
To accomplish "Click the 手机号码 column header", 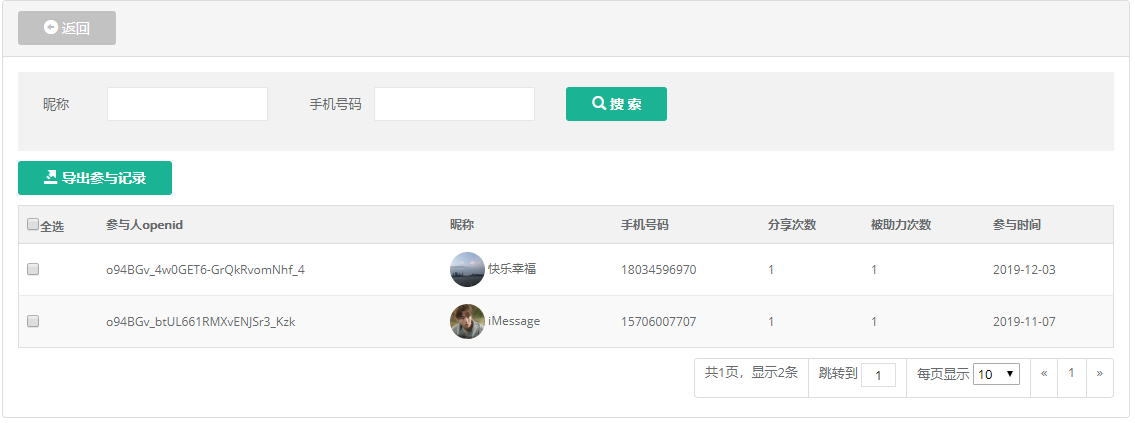I will point(645,225).
